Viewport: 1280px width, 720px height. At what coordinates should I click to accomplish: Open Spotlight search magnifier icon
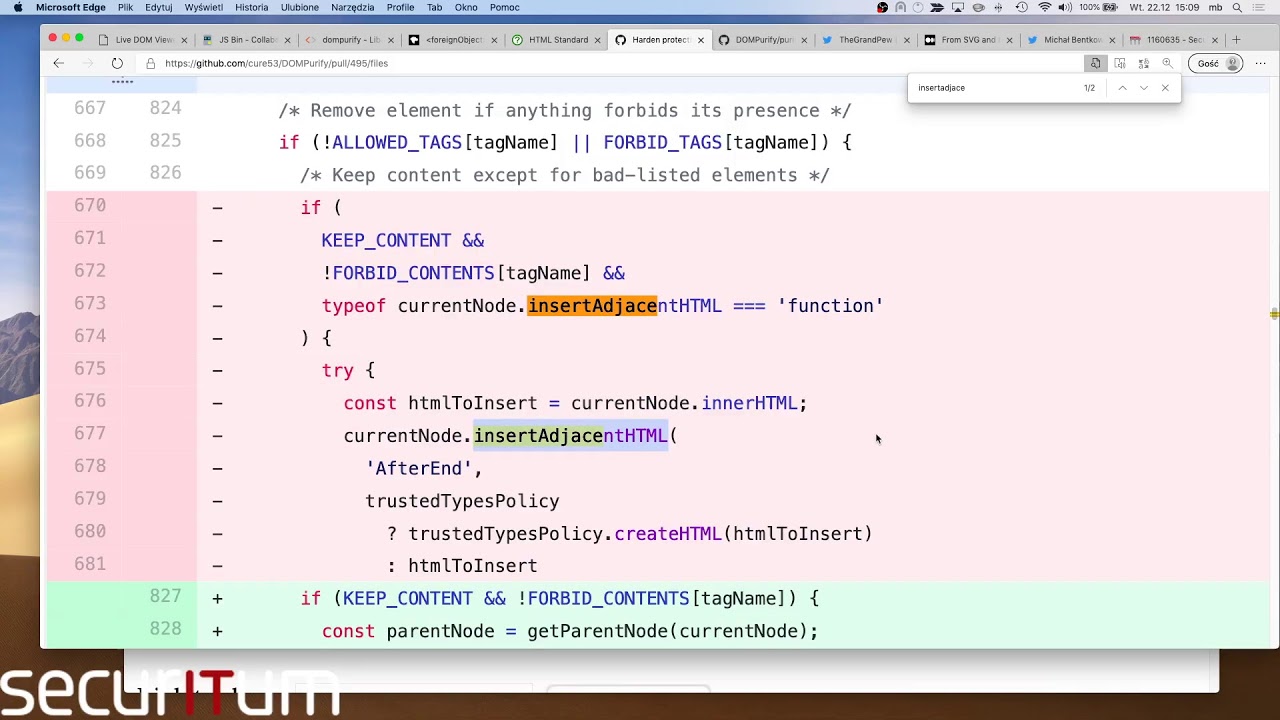(1238, 7)
